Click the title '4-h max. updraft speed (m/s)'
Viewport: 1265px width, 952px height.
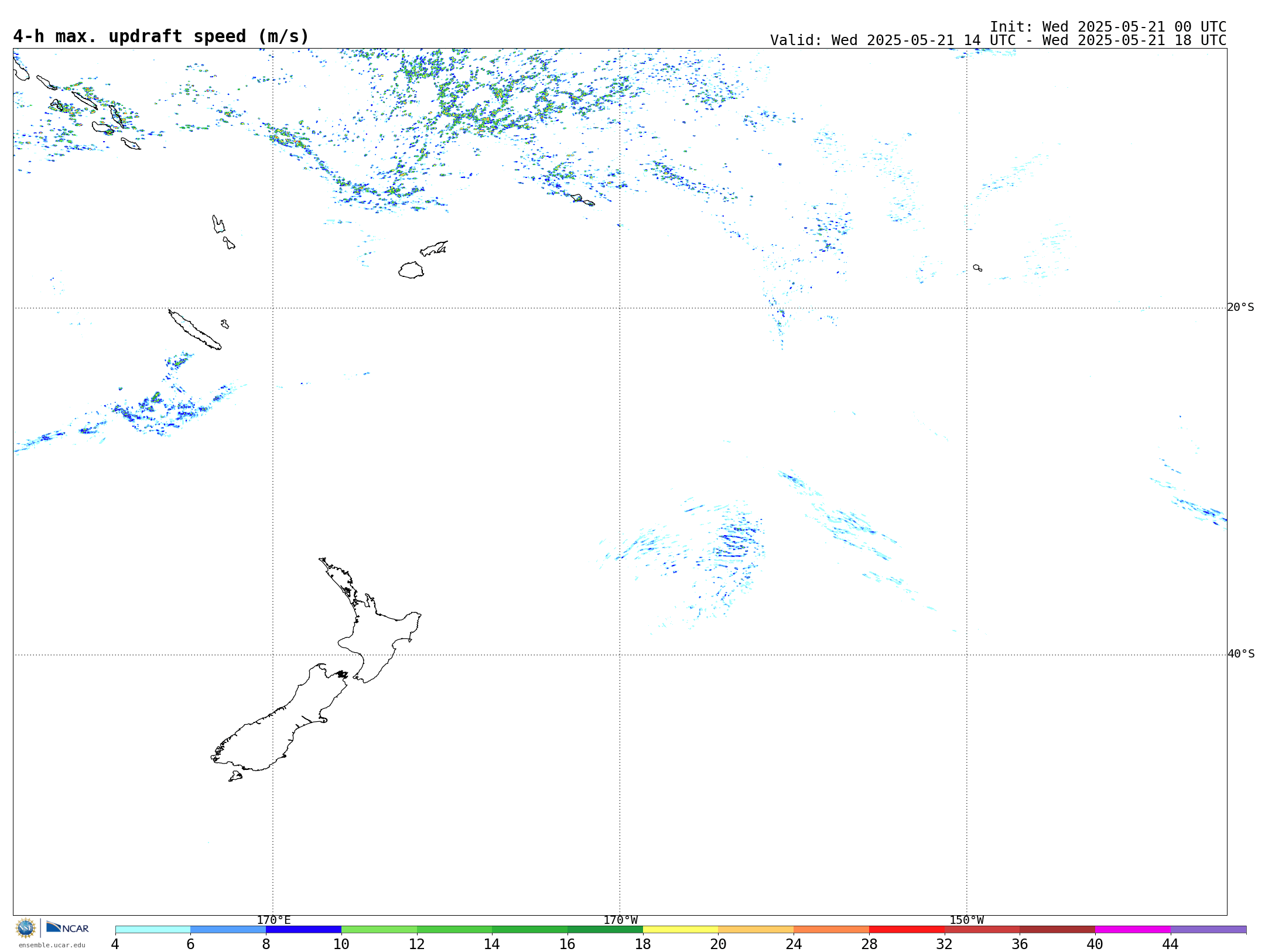tap(161, 36)
